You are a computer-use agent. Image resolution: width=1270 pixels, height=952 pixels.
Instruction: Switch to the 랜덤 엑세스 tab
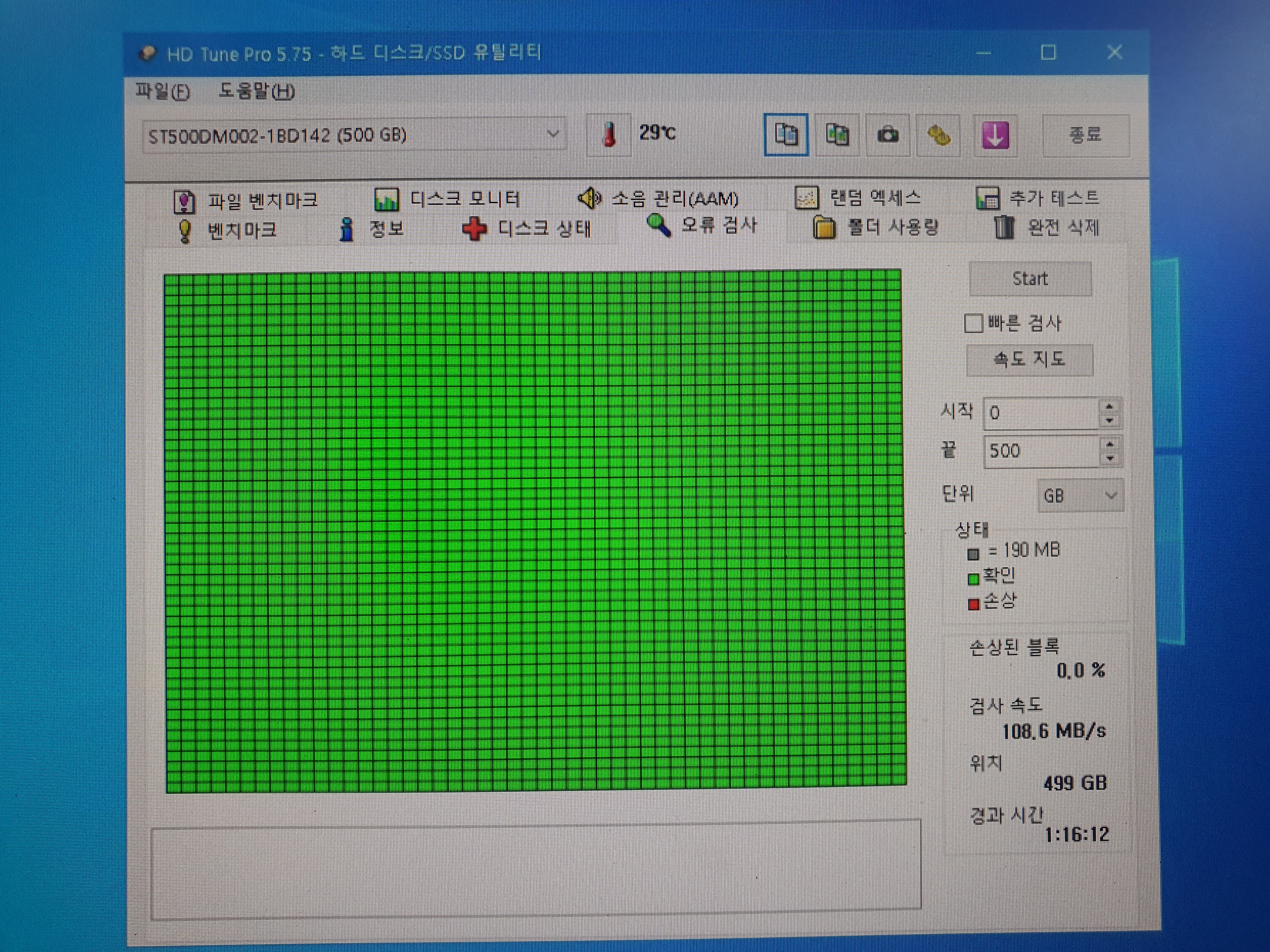(858, 198)
